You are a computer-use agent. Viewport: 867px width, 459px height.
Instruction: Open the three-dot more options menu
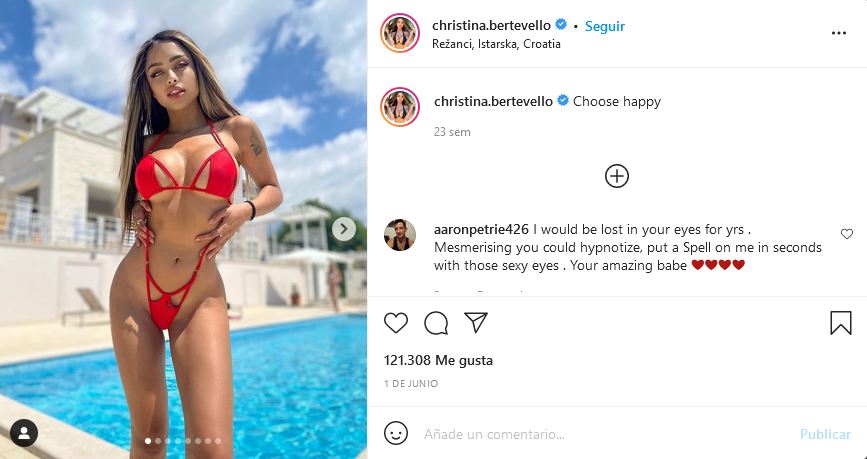point(839,33)
